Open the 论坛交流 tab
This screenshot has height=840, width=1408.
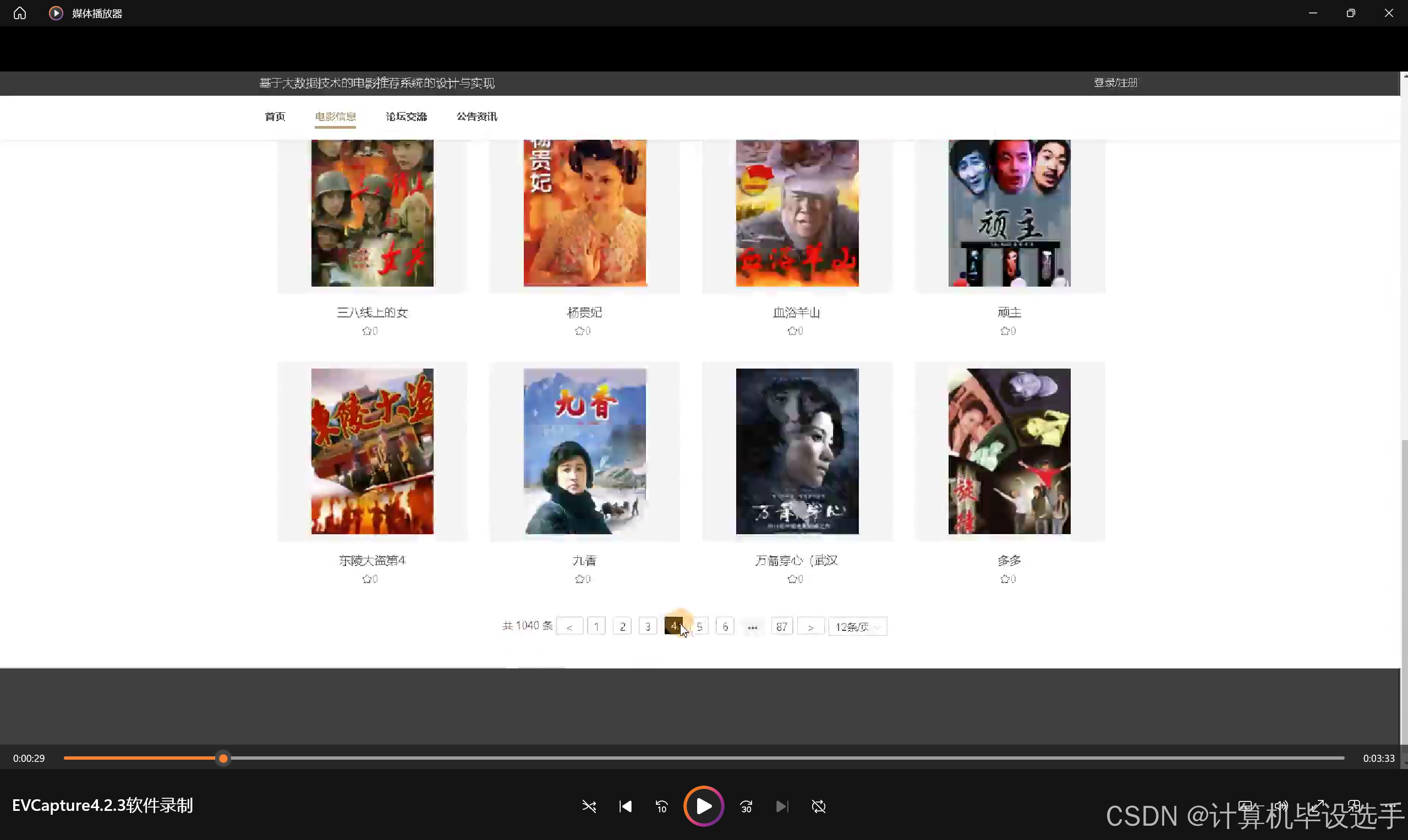(x=406, y=117)
